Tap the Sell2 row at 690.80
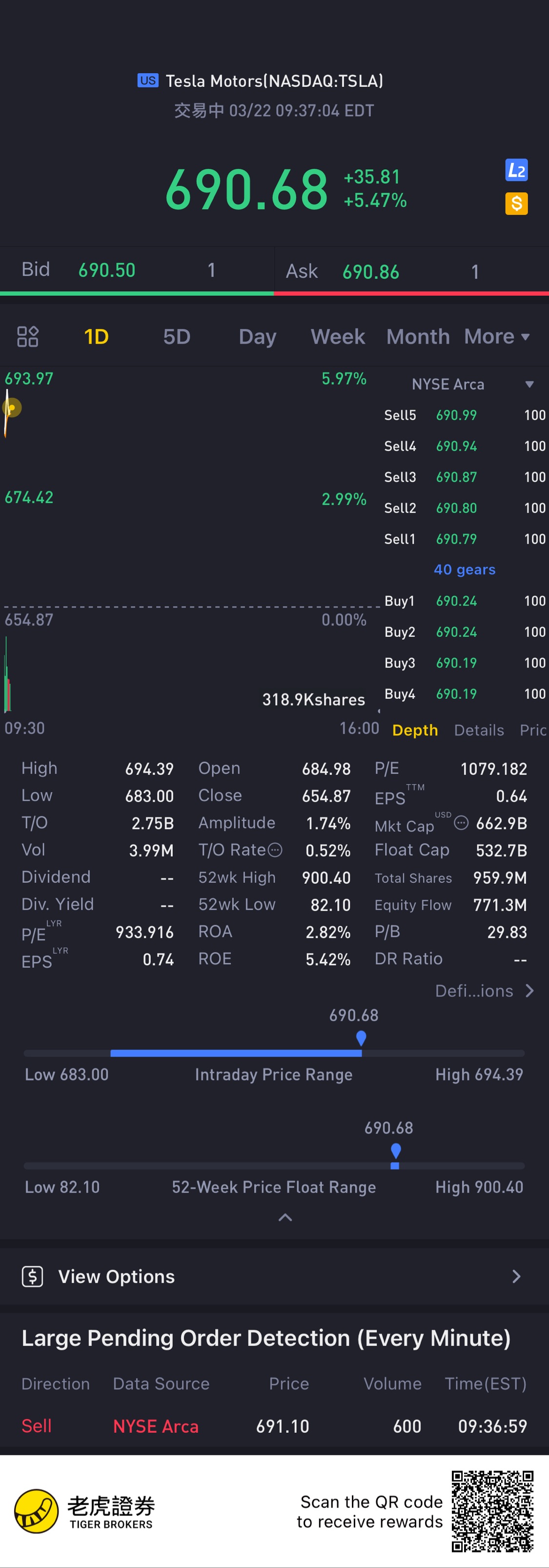The width and height of the screenshot is (549, 1568). 465,508
